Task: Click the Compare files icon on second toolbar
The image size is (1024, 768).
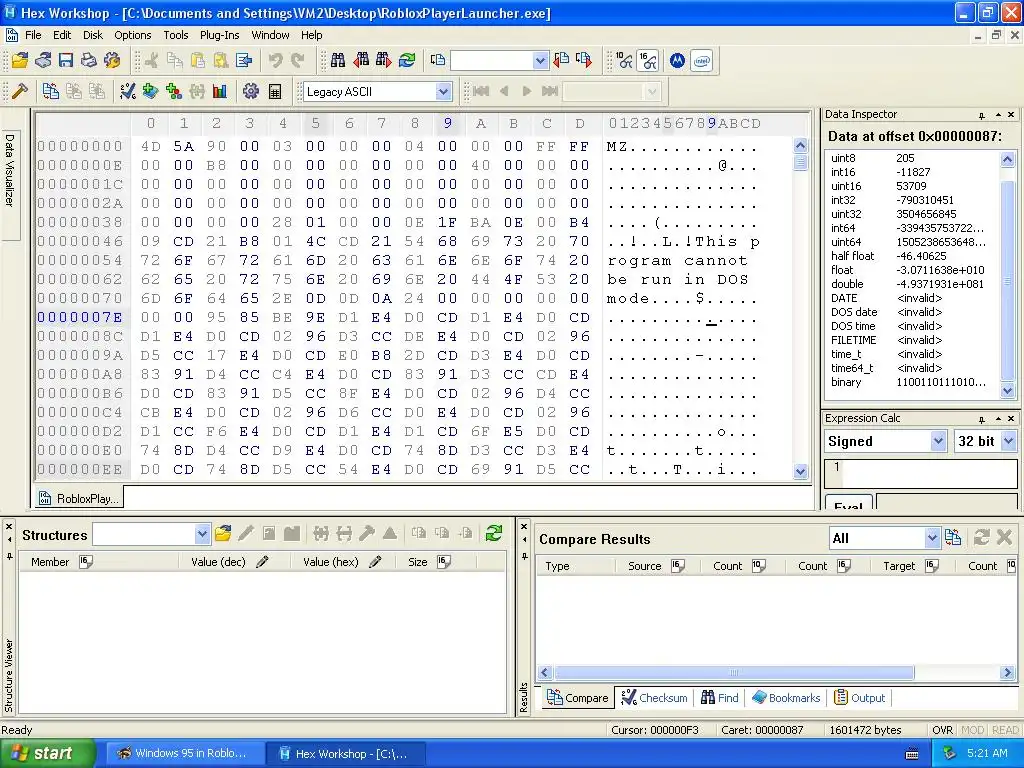Action: 50,91
